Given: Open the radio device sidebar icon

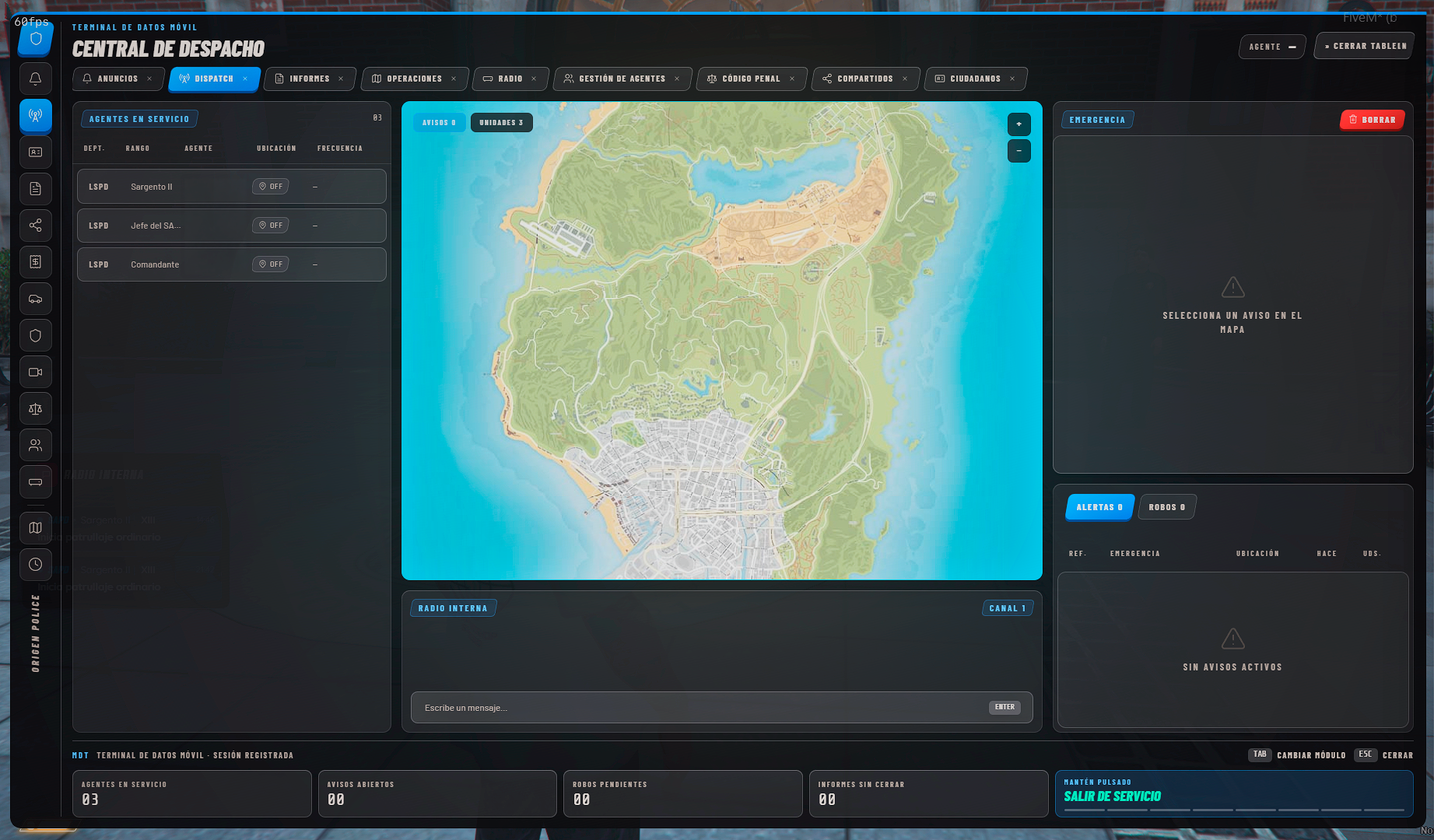Looking at the screenshot, I should pyautogui.click(x=35, y=481).
